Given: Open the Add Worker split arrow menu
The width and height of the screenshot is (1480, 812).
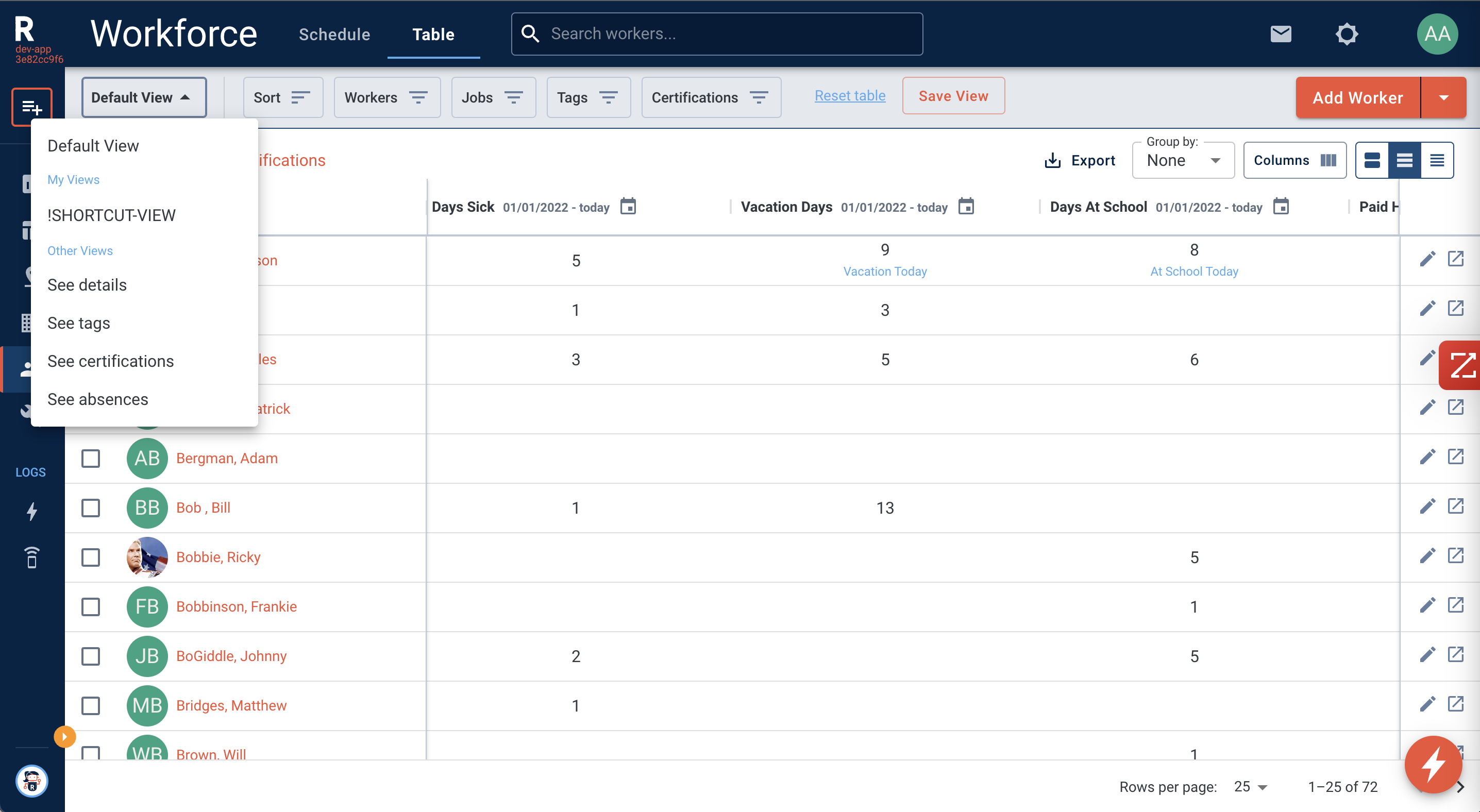Looking at the screenshot, I should (x=1443, y=97).
